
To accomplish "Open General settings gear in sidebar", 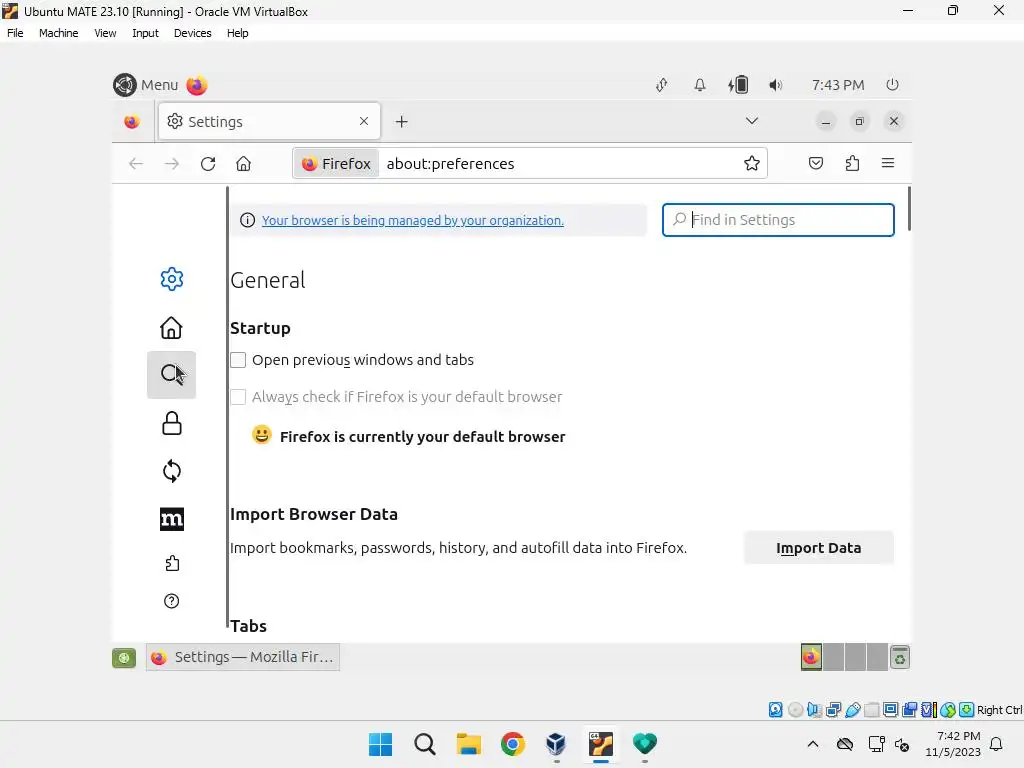I will (x=172, y=279).
